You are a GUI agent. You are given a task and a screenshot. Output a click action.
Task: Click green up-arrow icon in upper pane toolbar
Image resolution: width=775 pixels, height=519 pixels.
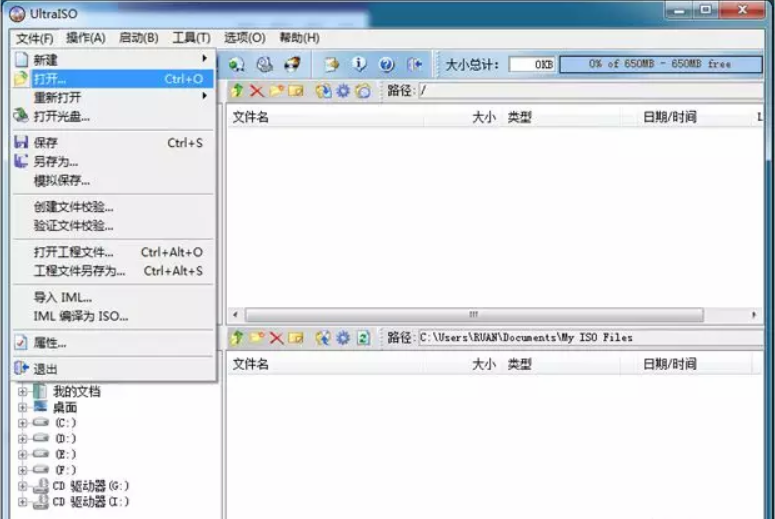(237, 91)
